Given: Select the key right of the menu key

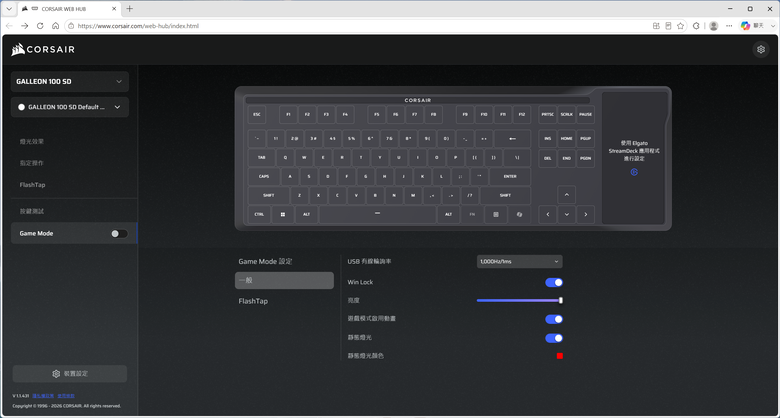Looking at the screenshot, I should click(519, 214).
